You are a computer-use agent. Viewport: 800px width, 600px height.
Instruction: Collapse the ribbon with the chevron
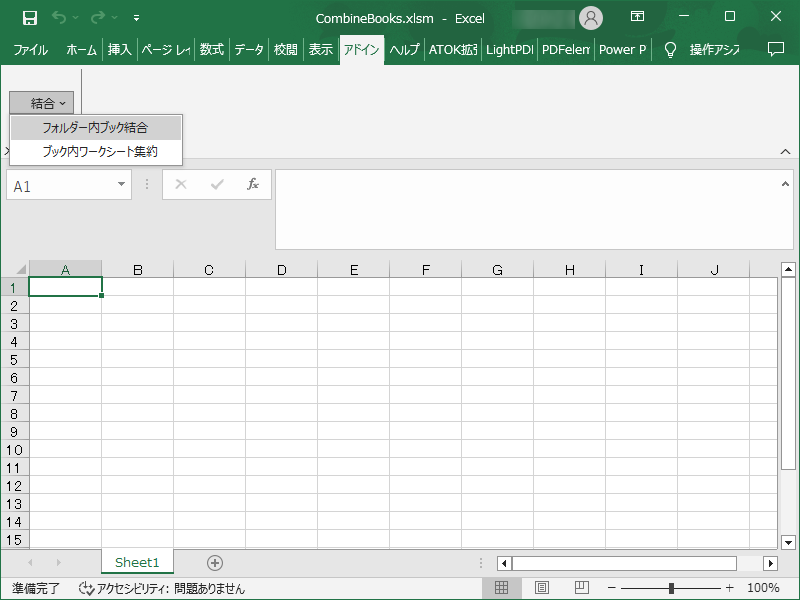pos(785,152)
